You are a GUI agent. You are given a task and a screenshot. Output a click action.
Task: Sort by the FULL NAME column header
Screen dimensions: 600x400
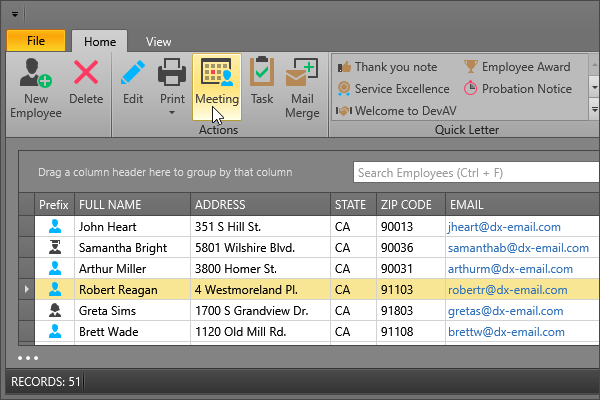pos(132,205)
